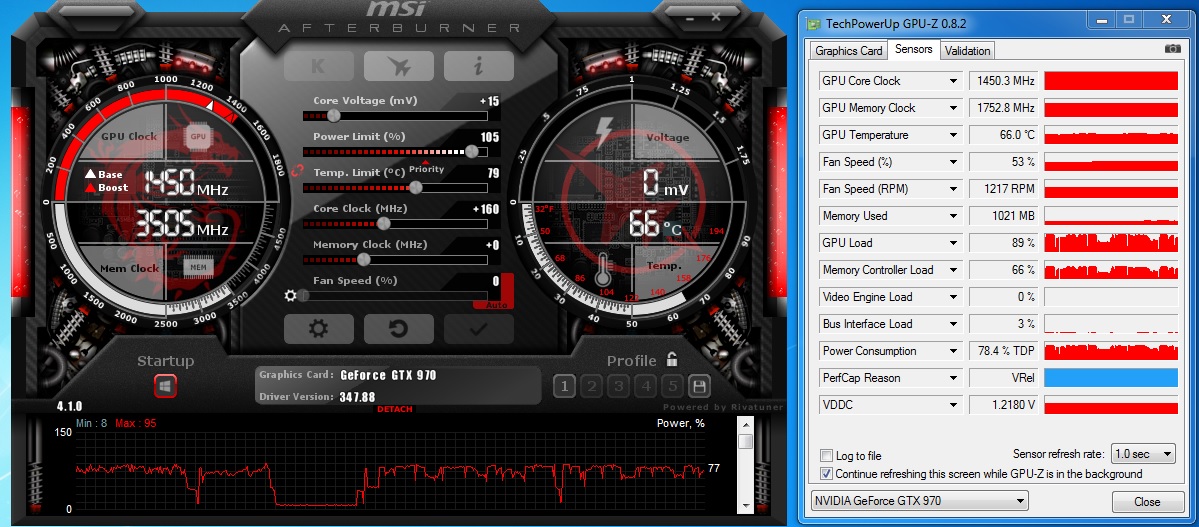Toggle the Windows startup icon
1199x527 pixels.
(x=165, y=385)
